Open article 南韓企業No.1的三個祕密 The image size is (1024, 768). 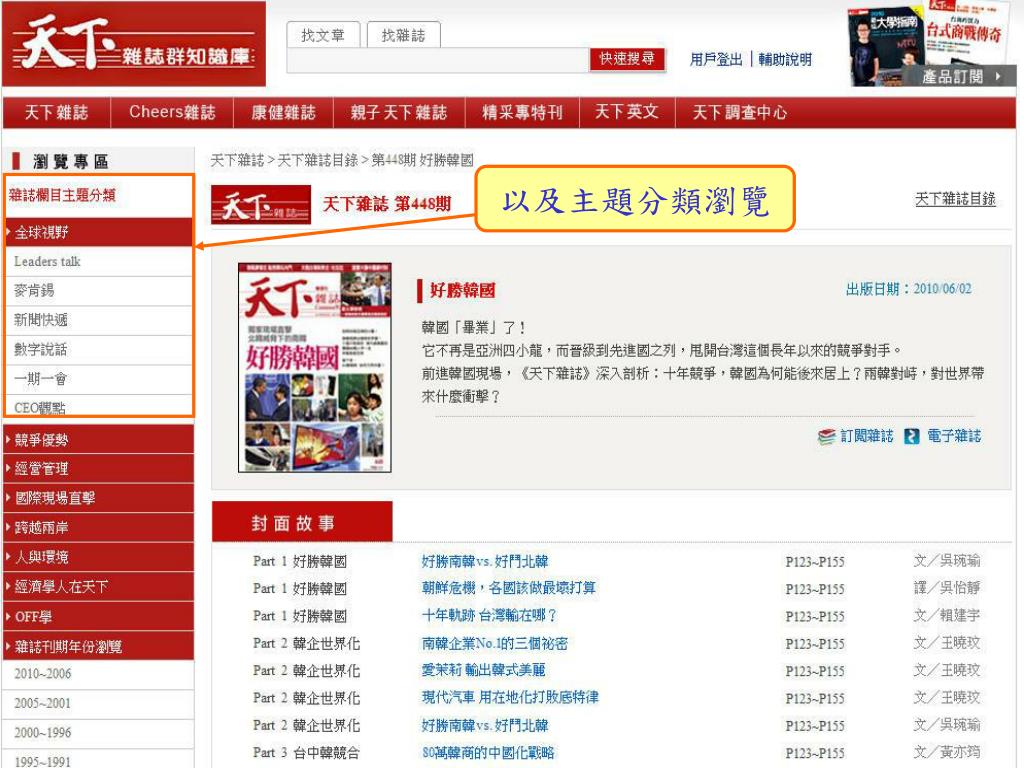coord(494,643)
